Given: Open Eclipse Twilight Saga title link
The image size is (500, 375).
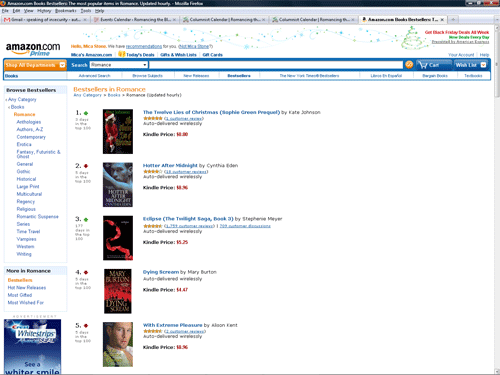Looking at the screenshot, I should pos(188,219).
